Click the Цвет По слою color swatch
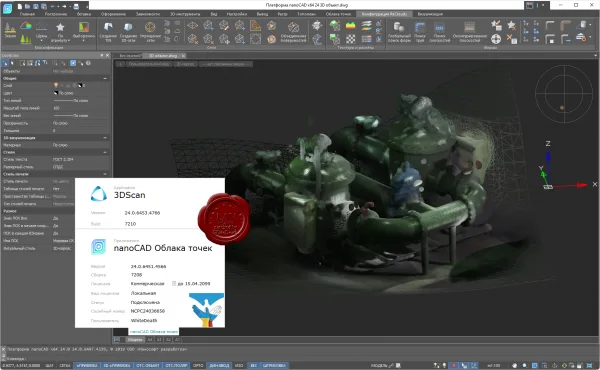This screenshot has height=370, width=600. (x=55, y=93)
